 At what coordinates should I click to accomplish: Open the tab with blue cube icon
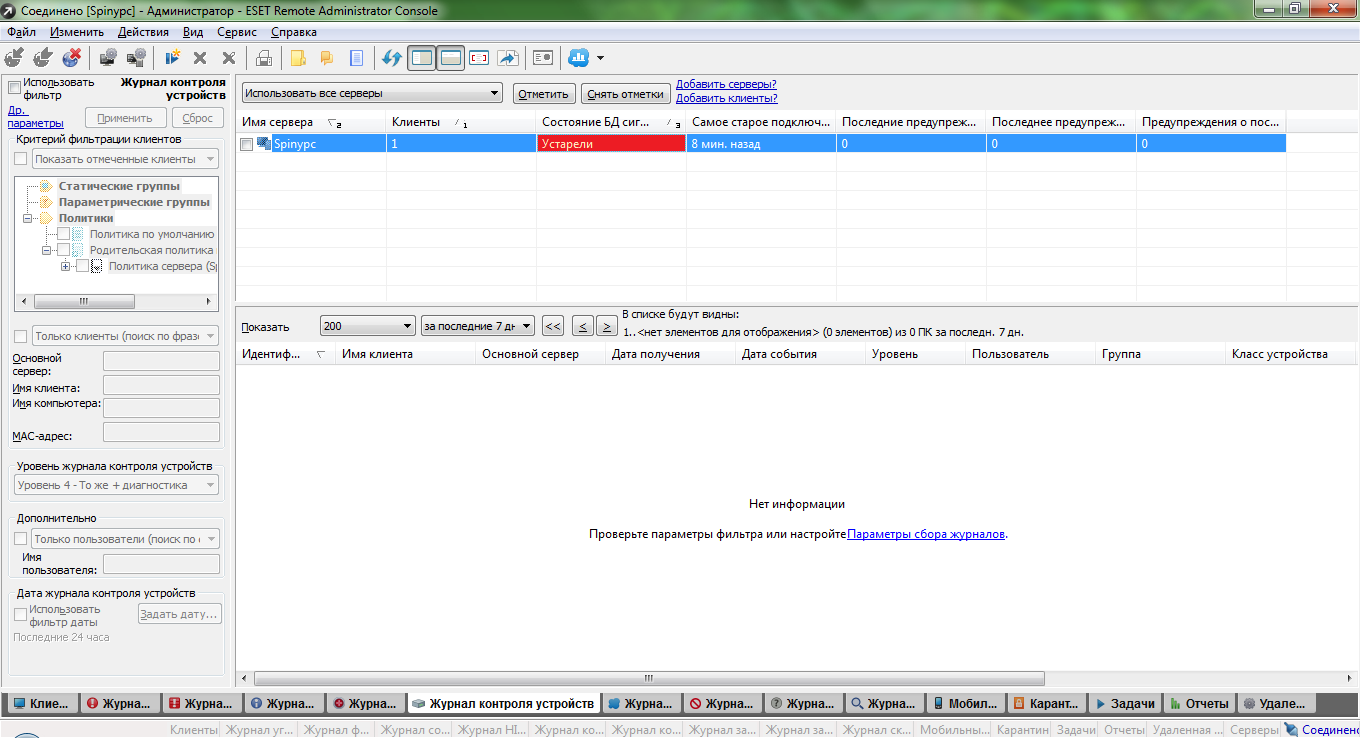tap(641, 703)
